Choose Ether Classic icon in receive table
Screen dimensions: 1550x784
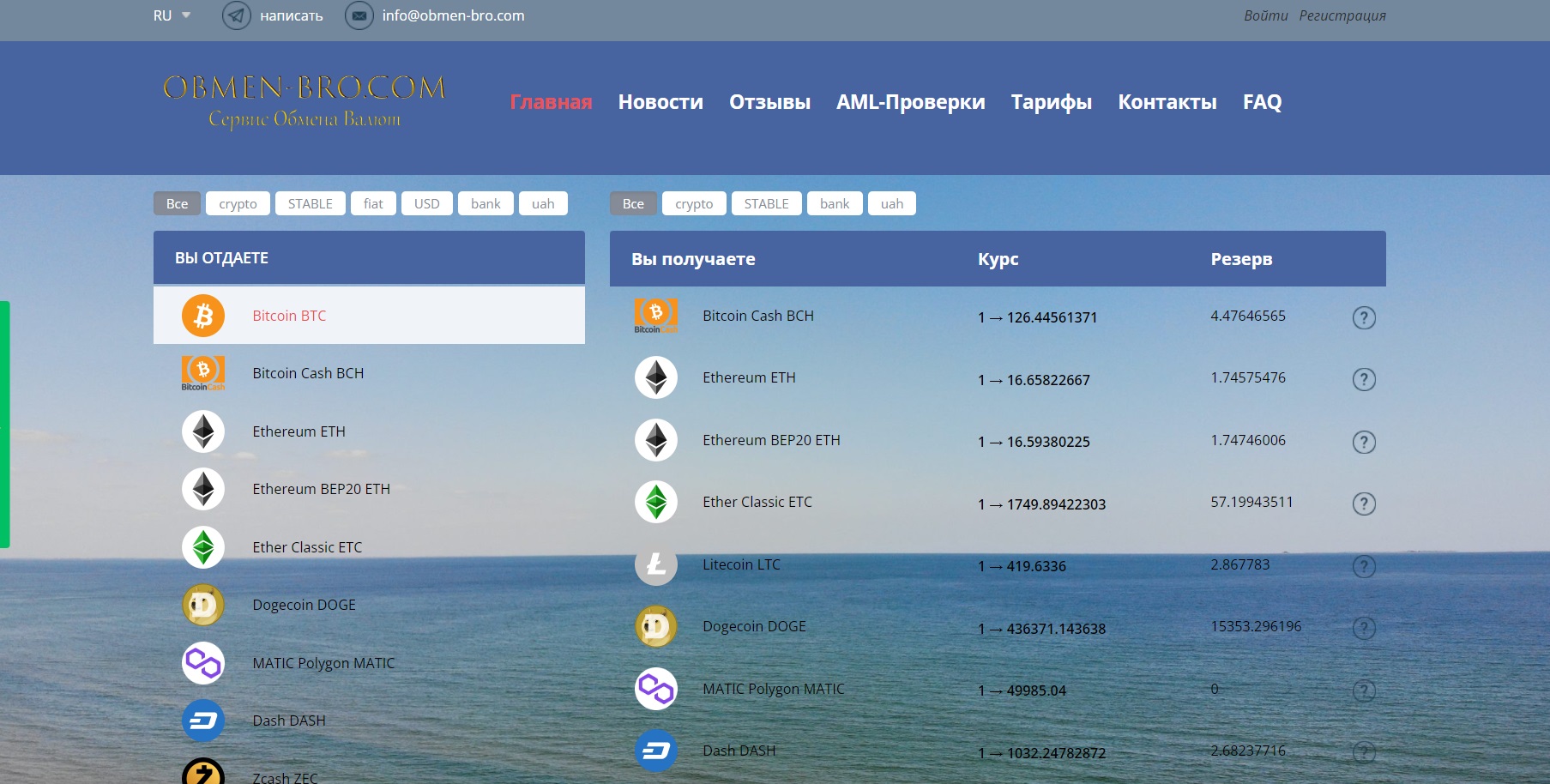pyautogui.click(x=656, y=502)
